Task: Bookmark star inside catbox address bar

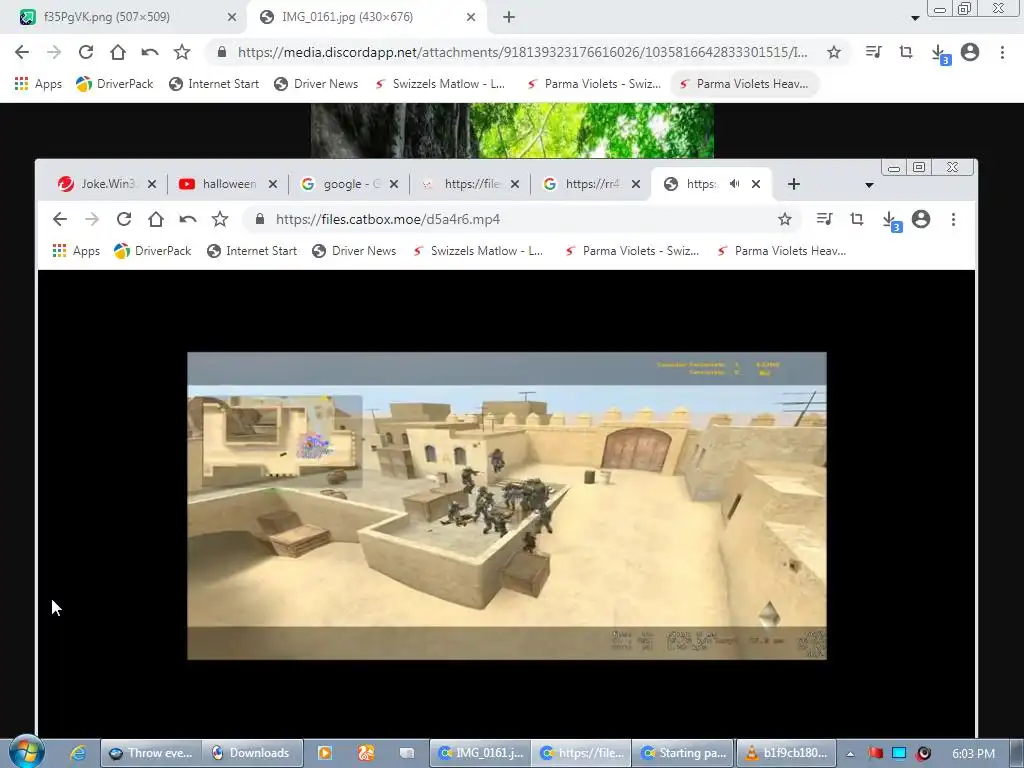Action: tap(785, 219)
